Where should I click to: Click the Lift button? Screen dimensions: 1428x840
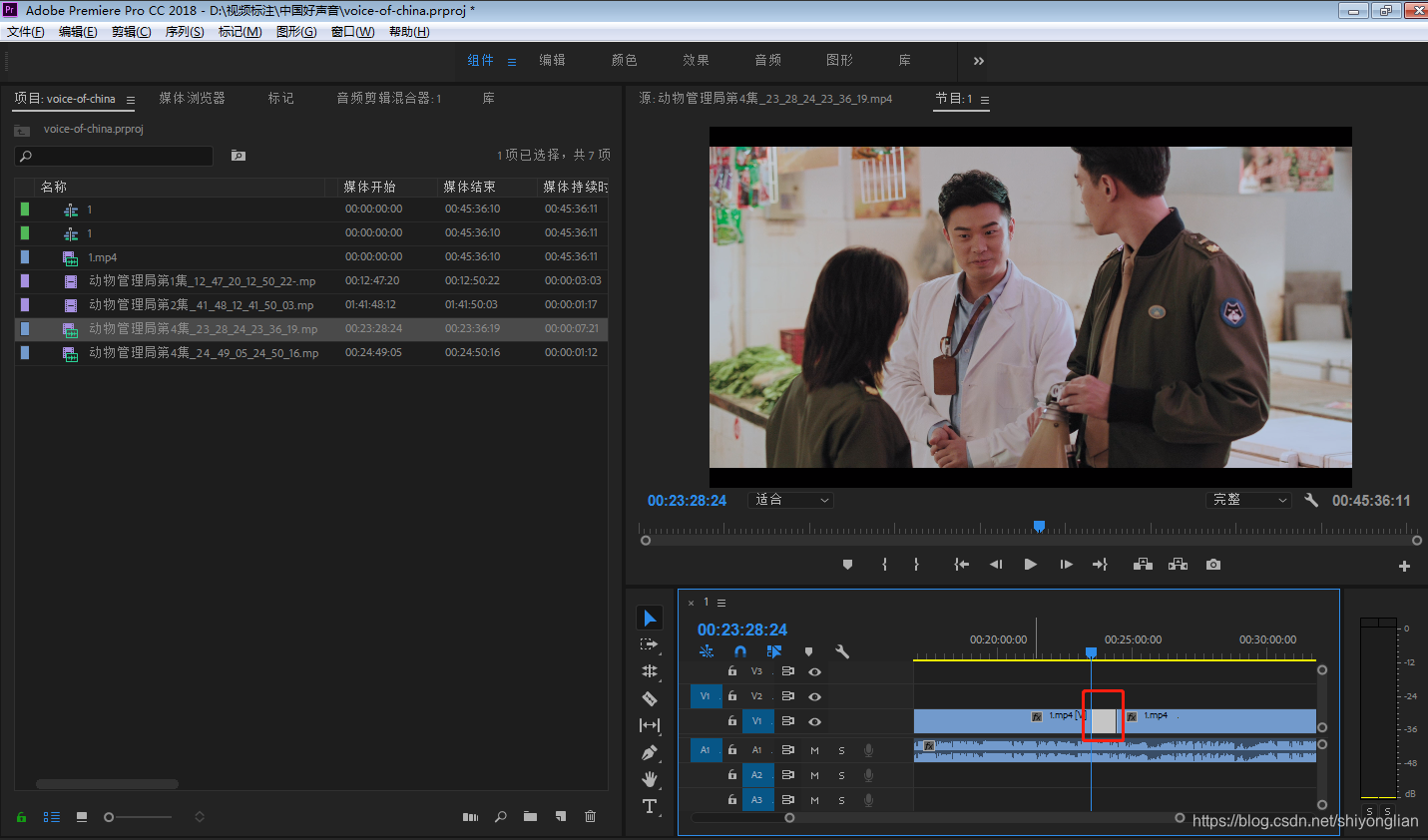click(x=1144, y=565)
